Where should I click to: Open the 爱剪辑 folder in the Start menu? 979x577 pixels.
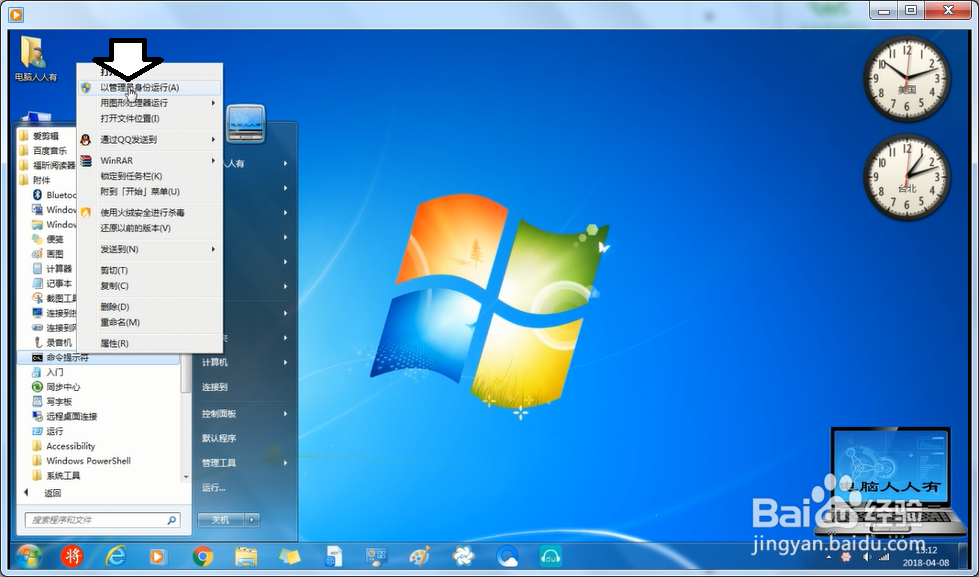46,136
